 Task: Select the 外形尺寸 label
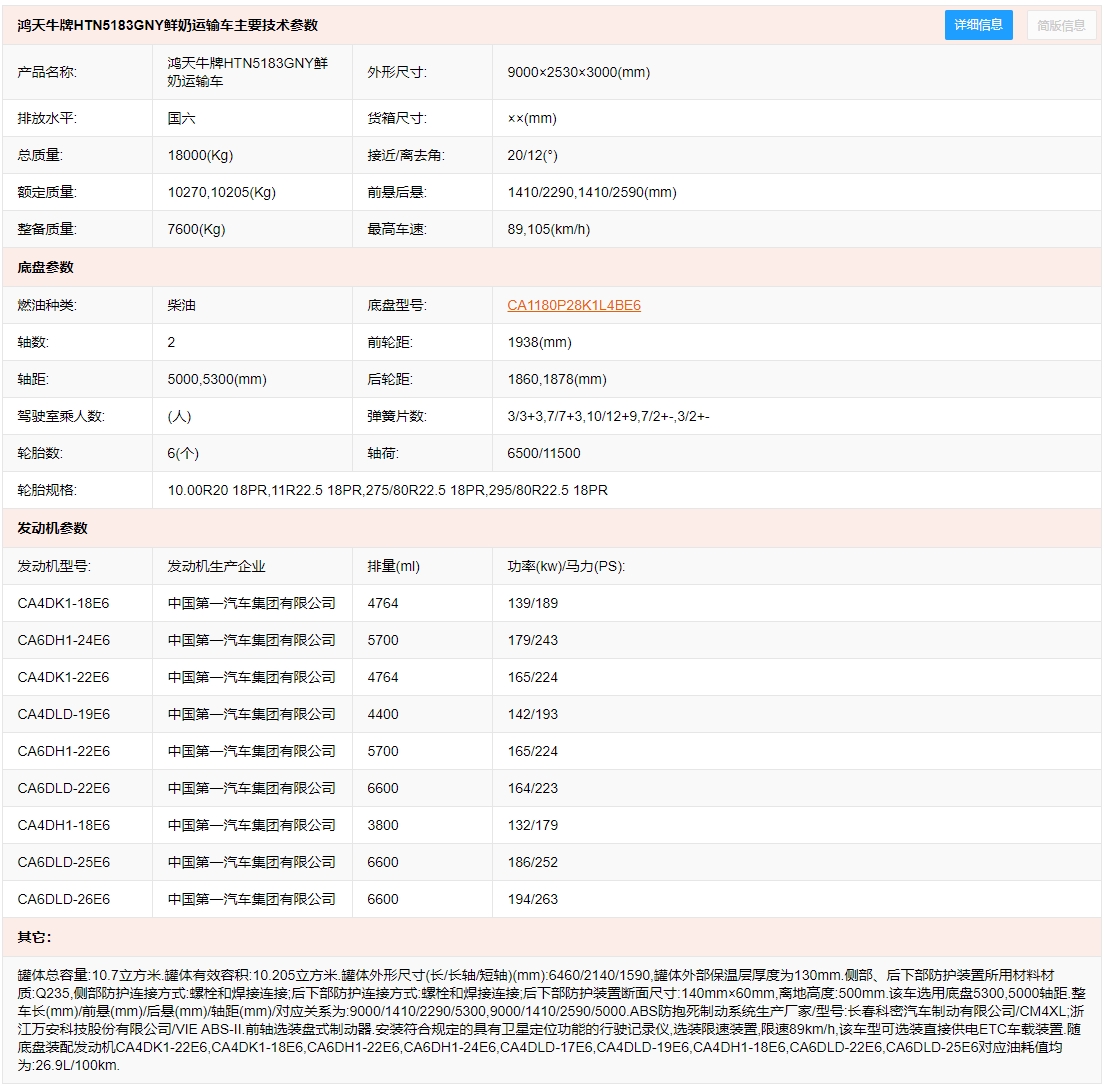[396, 72]
